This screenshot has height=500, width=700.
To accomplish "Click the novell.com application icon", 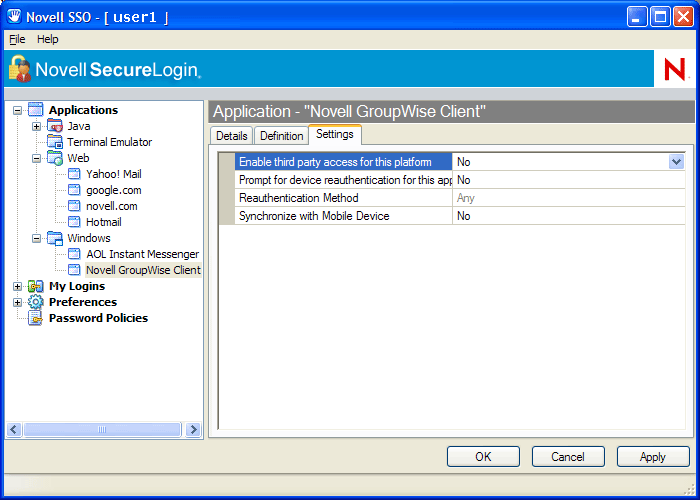I will coord(74,206).
